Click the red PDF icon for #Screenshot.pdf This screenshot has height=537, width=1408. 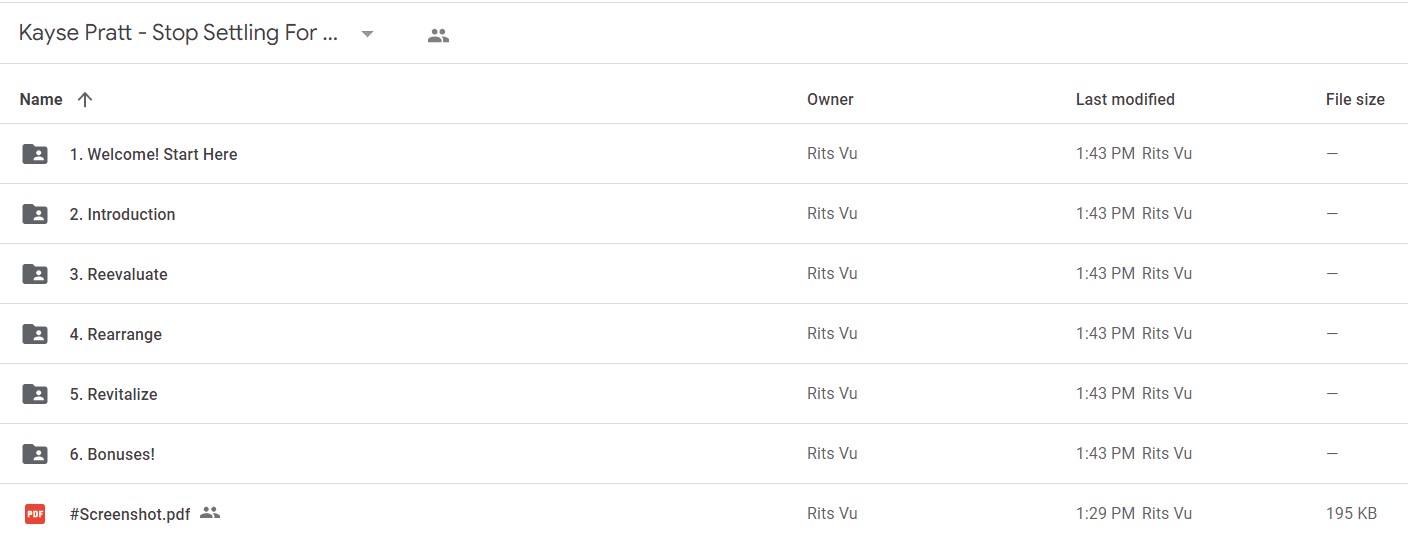pyautogui.click(x=35, y=514)
